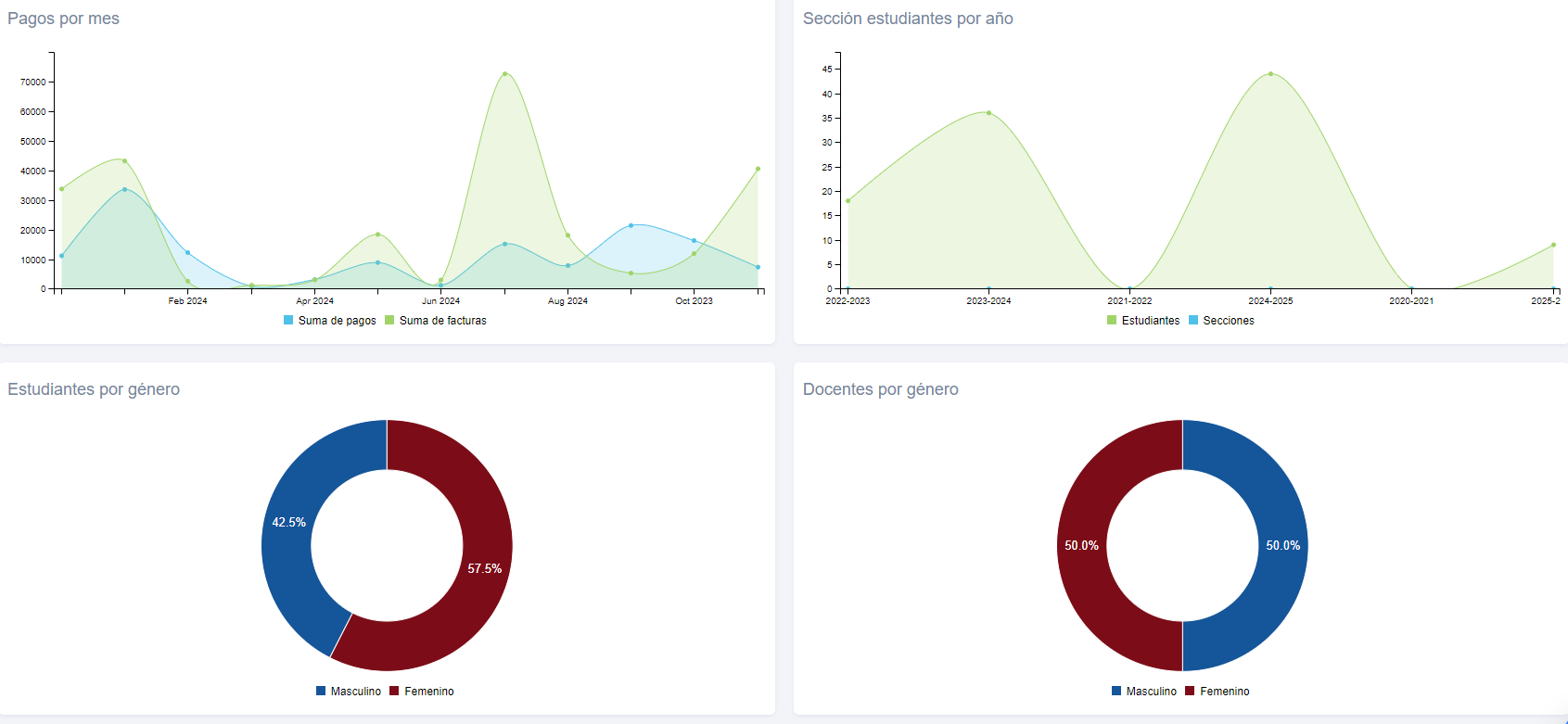Click the 'Jun 2024' axis label
Image resolution: width=1568 pixels, height=724 pixels.
(x=440, y=301)
